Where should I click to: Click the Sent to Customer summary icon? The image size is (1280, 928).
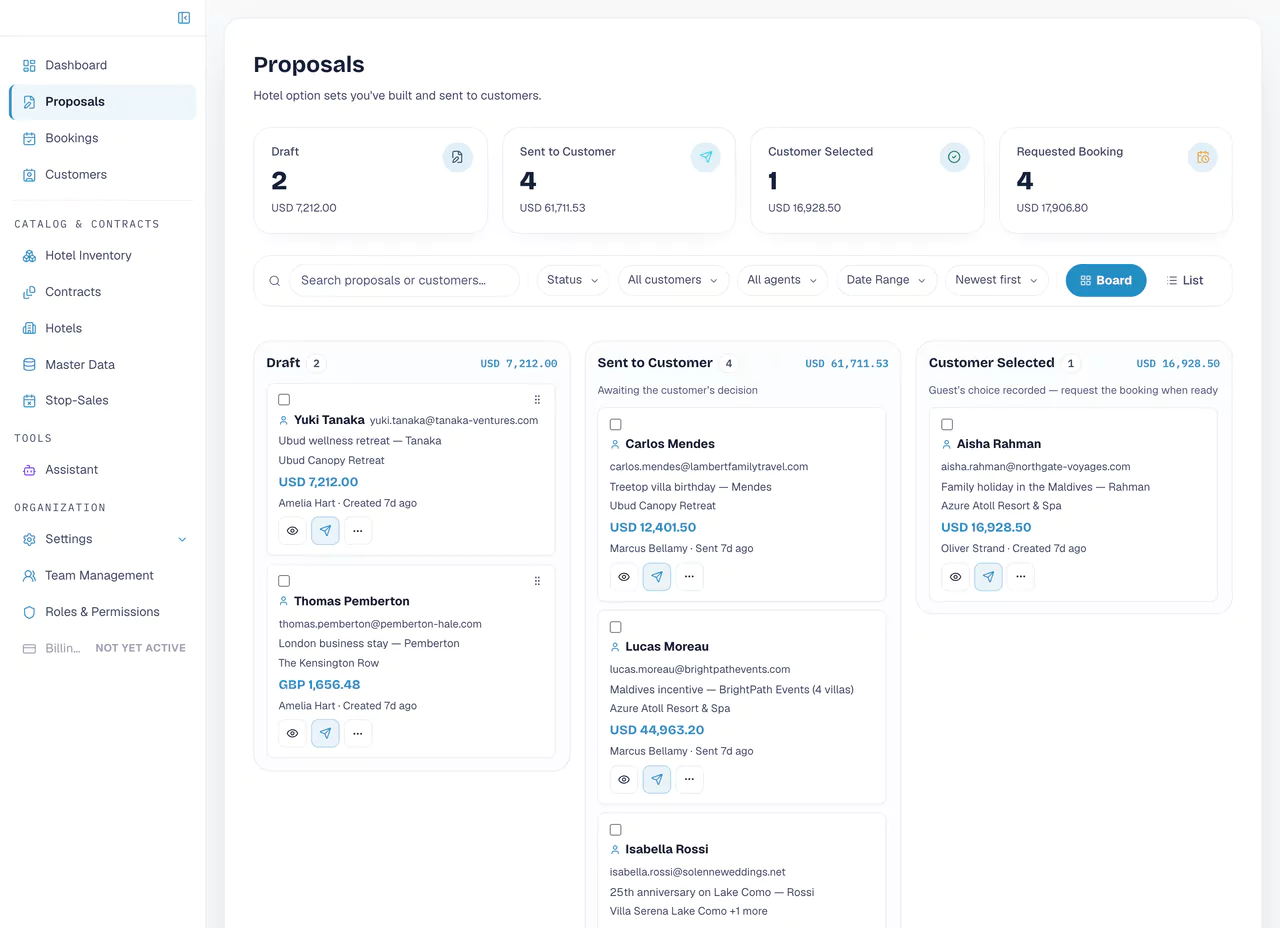click(x=706, y=157)
